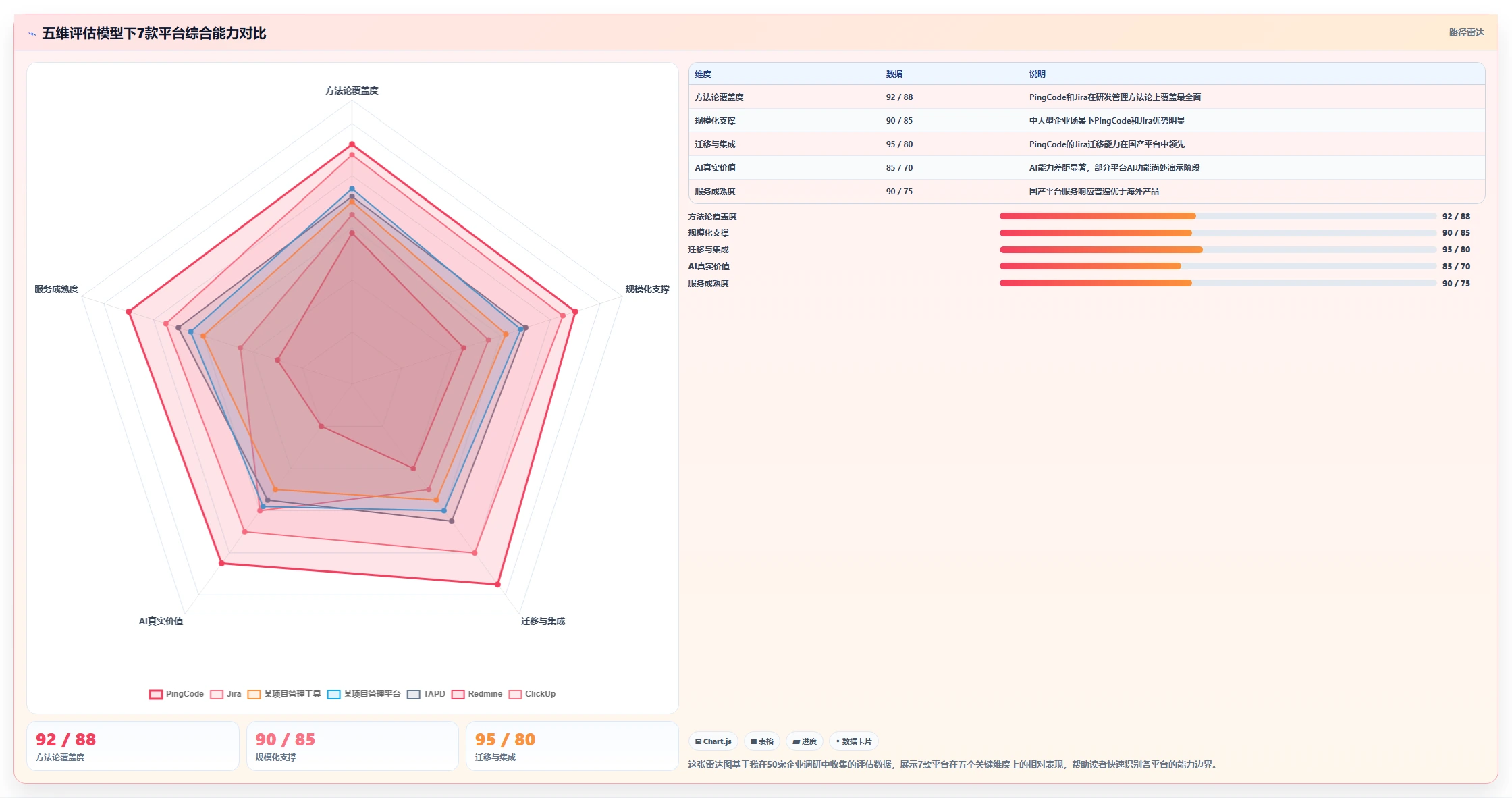Toggle 某项目管理工具 dataset in legend
The height and width of the screenshot is (798, 1512).
coord(284,694)
